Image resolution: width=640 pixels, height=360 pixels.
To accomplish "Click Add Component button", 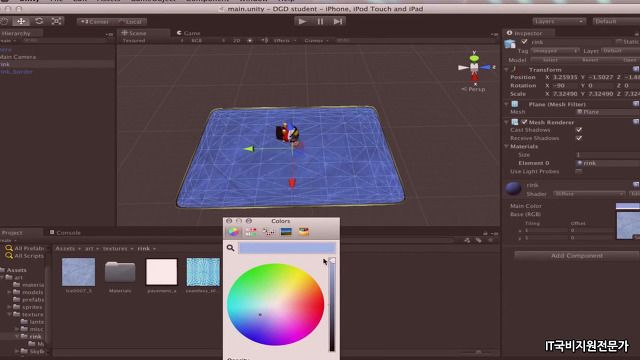I will coord(576,256).
